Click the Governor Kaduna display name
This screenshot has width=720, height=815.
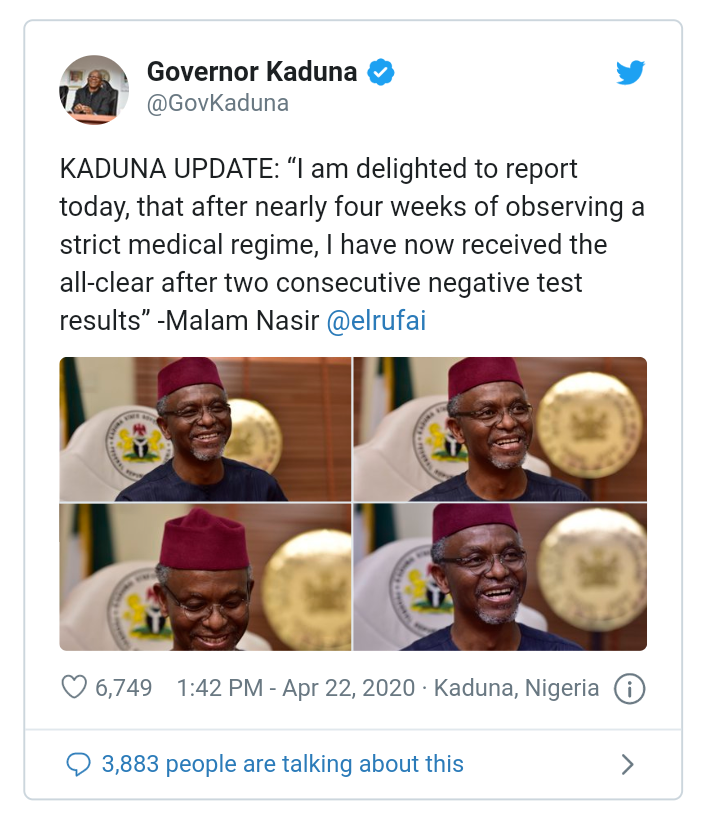pyautogui.click(x=252, y=72)
